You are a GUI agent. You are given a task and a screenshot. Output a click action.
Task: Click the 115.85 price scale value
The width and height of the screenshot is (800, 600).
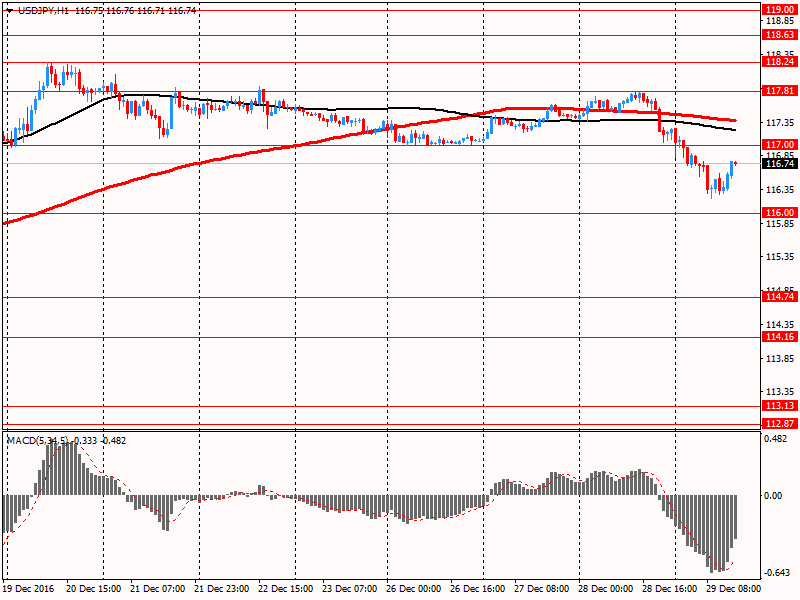pyautogui.click(x=780, y=224)
